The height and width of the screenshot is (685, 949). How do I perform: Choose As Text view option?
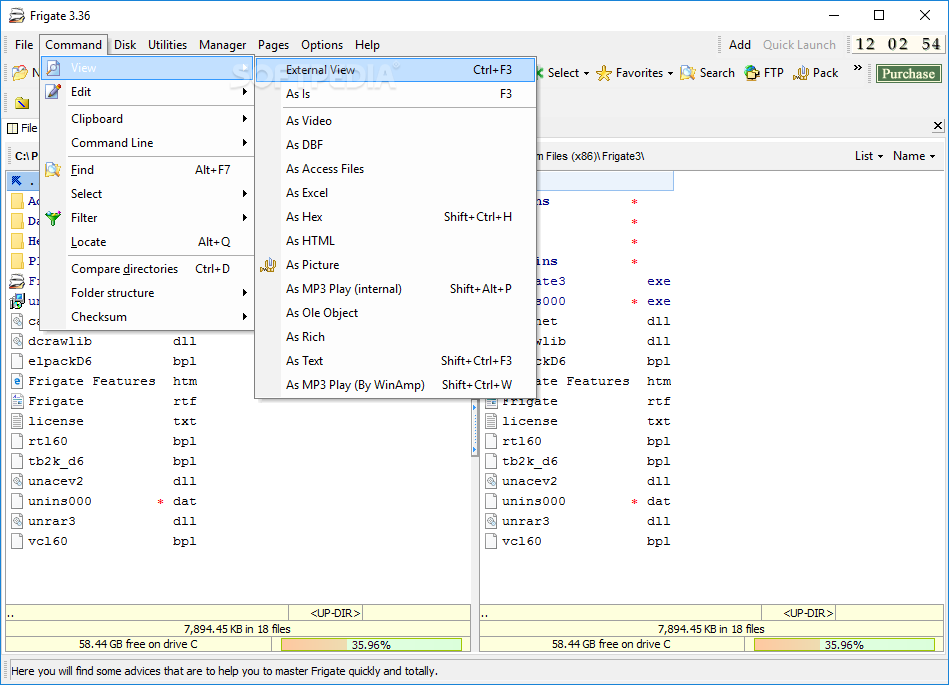pos(396,361)
